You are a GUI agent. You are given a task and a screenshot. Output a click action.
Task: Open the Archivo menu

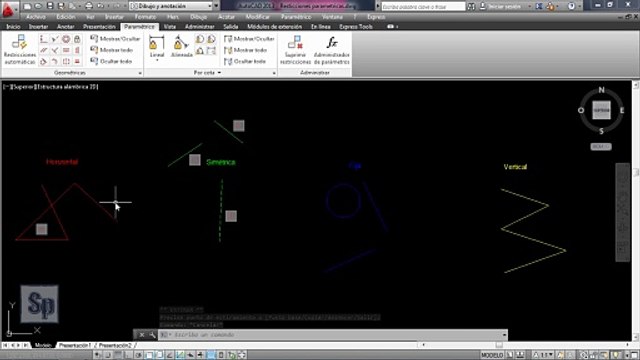click(36, 17)
